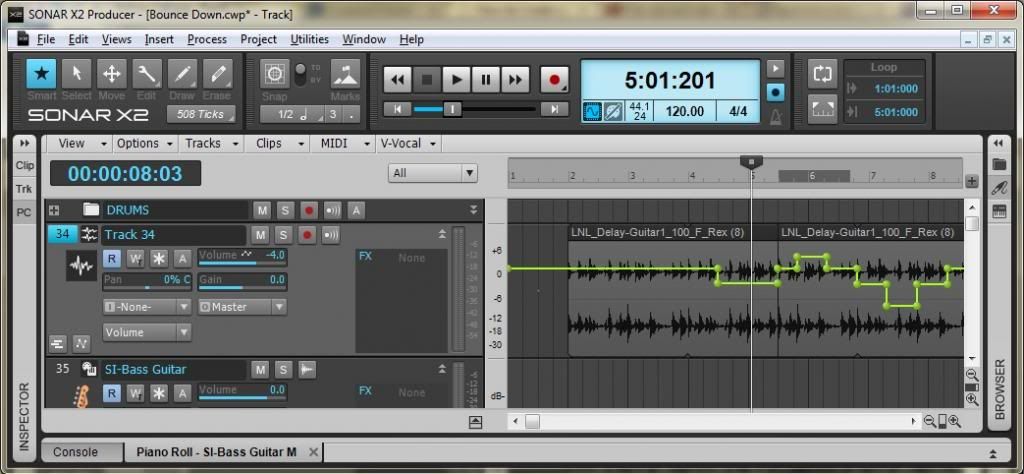The height and width of the screenshot is (474, 1024).
Task: Expand the DRUMS track folder
Action: 54,210
